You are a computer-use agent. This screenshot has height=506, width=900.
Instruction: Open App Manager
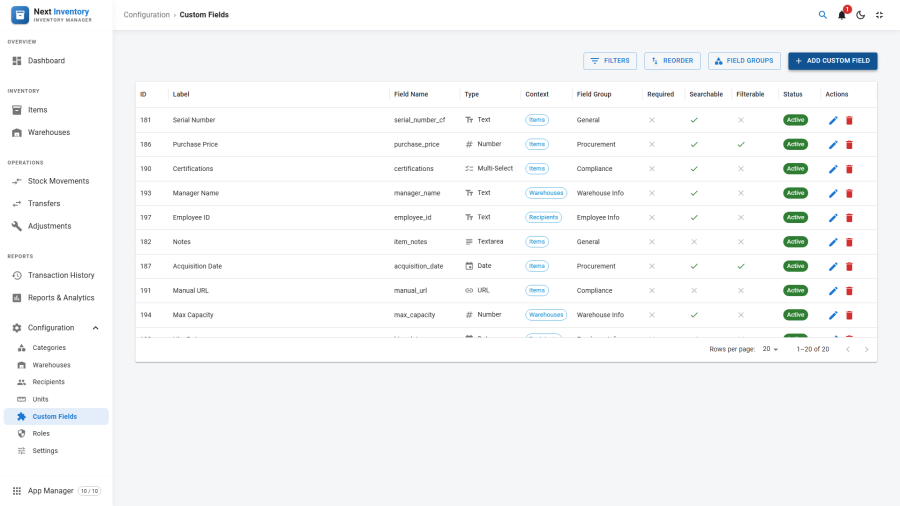coord(56,491)
